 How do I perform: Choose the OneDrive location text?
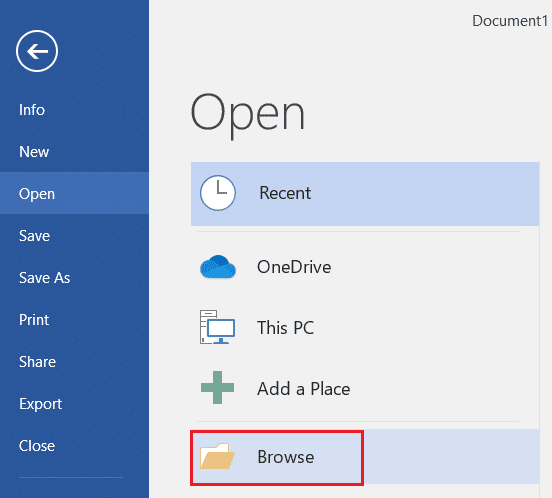[x=294, y=267]
